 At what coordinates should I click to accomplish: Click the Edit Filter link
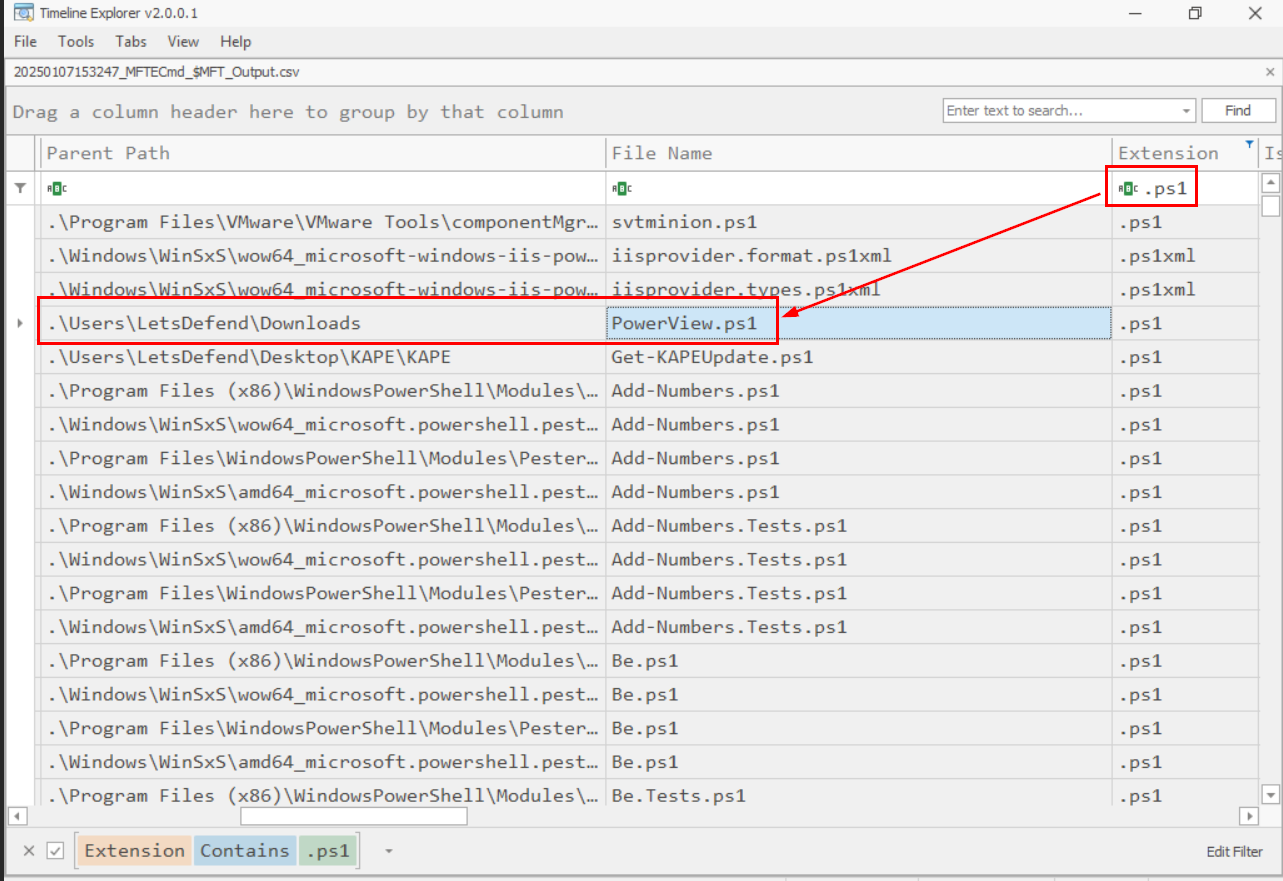1234,852
